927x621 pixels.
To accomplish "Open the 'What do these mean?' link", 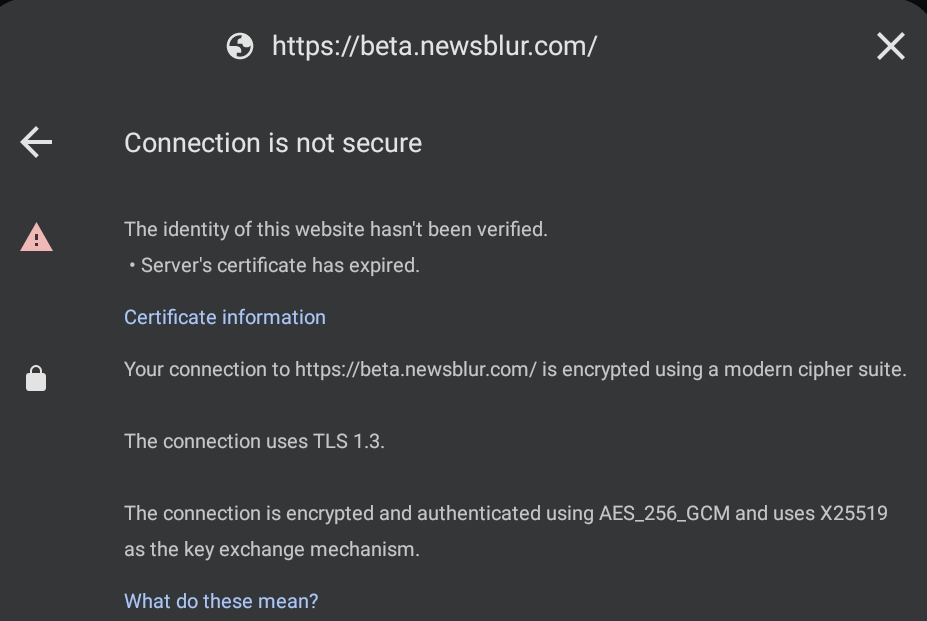I will 221,601.
